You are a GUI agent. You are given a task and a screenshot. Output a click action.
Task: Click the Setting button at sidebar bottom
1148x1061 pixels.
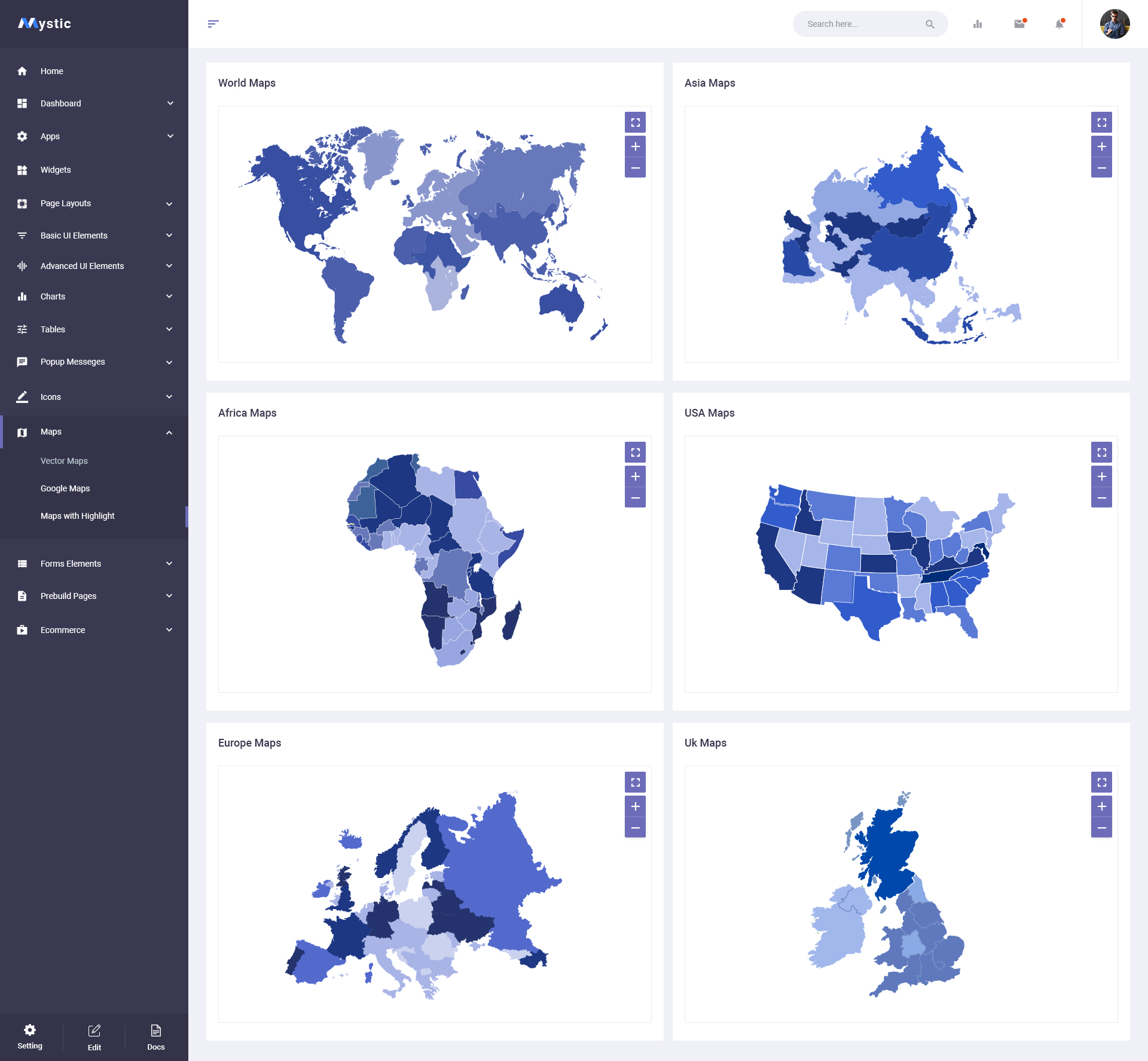[x=30, y=1036]
